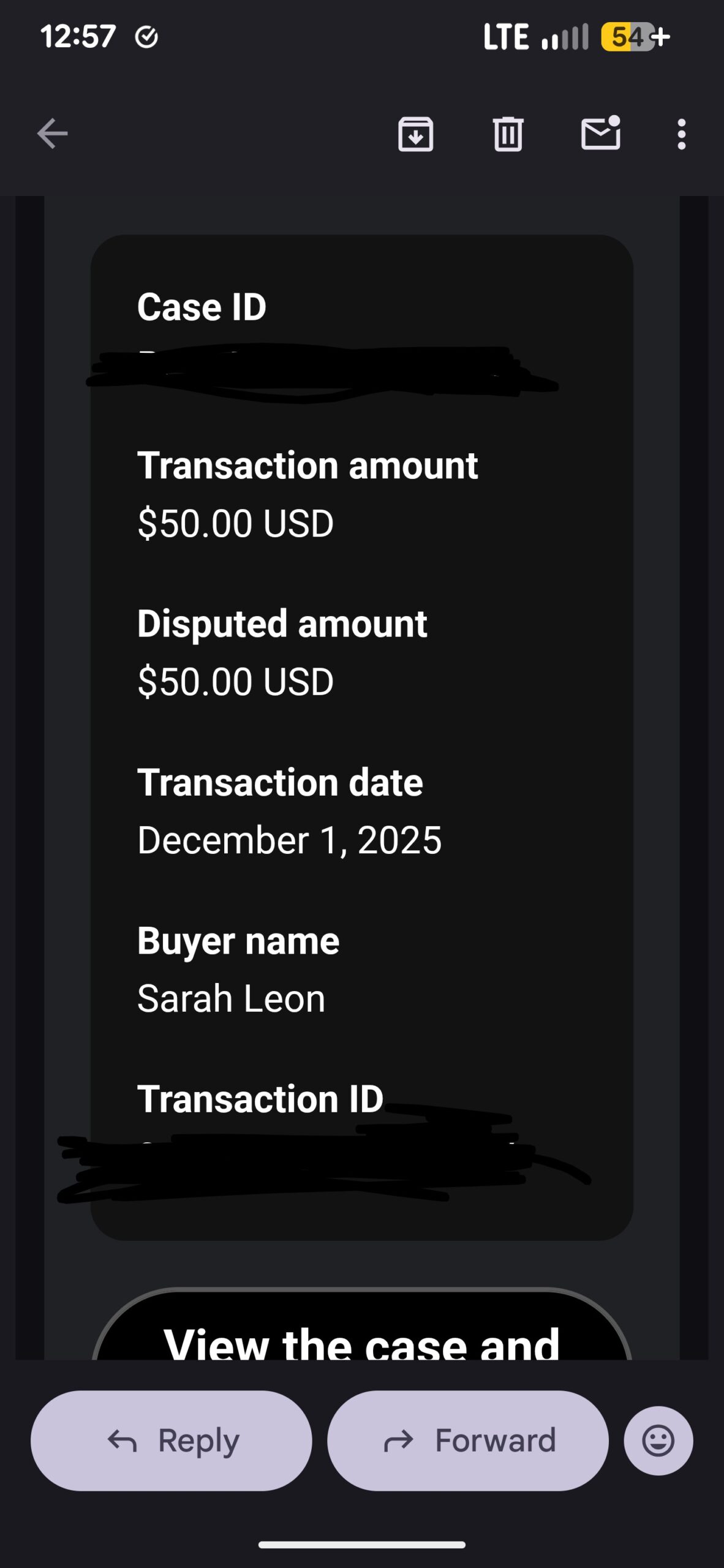724x1568 pixels.
Task: Open the three-dot more options menu
Action: tap(681, 134)
